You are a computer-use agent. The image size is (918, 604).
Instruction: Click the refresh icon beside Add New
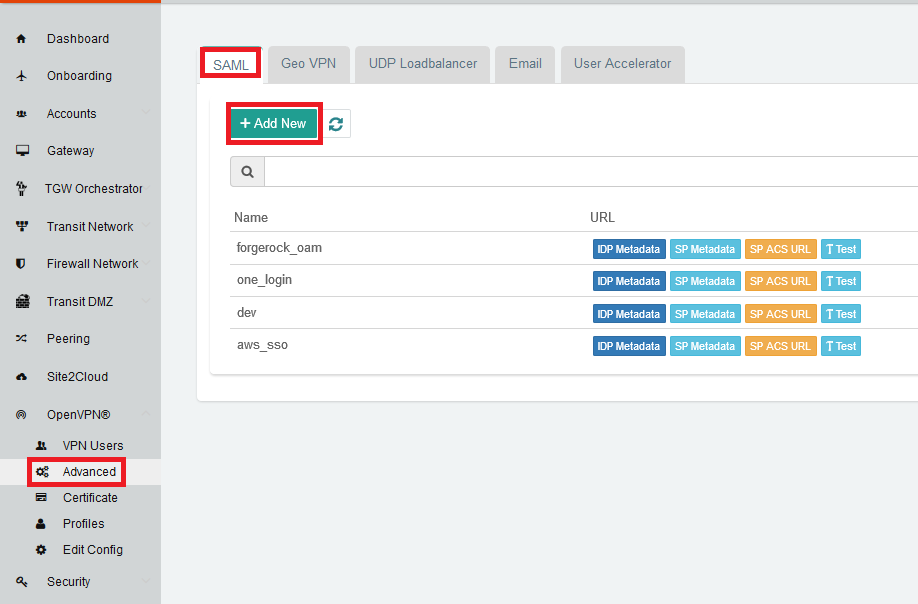pos(335,124)
